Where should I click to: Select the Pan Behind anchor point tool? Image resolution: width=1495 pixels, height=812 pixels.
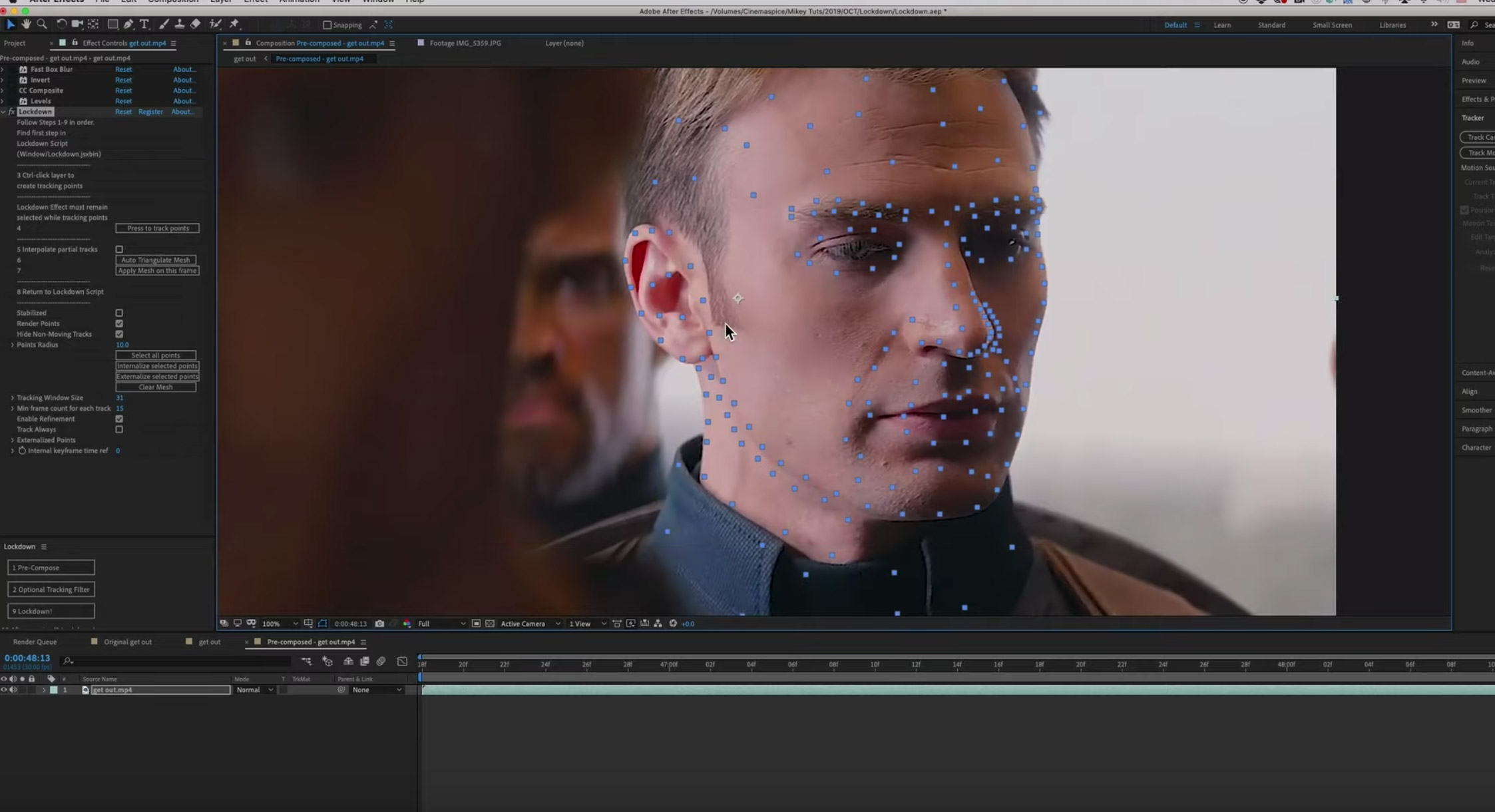point(93,25)
